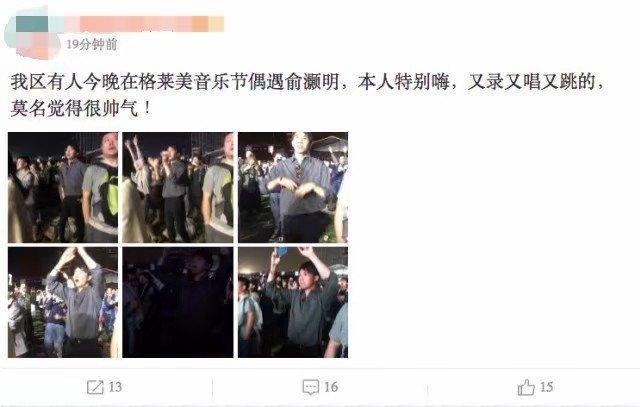
Task: Open middle thumbnail in top row
Action: (x=178, y=187)
